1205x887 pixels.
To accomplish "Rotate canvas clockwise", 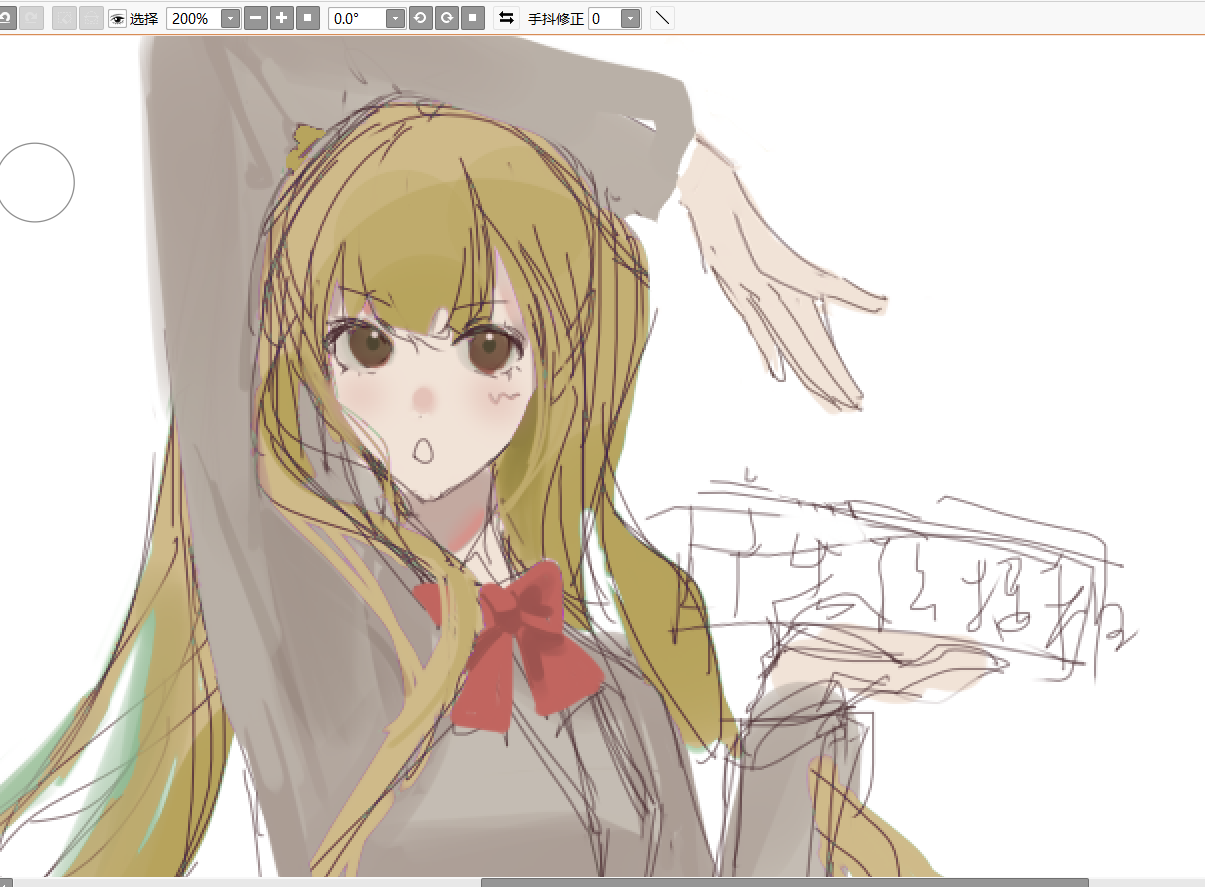I will (447, 18).
